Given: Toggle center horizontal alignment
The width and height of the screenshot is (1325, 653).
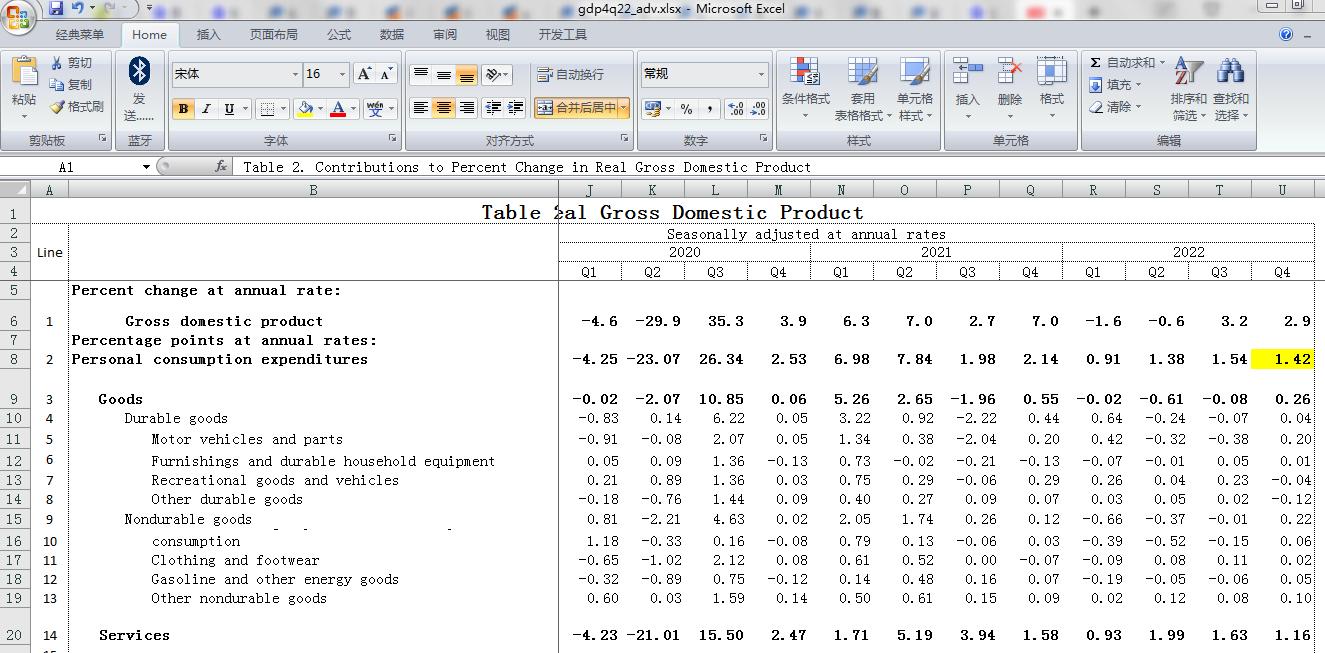Looking at the screenshot, I should point(444,108).
